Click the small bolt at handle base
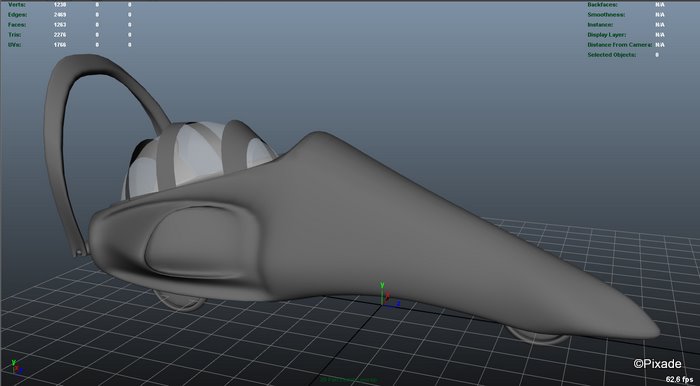 pyautogui.click(x=79, y=253)
